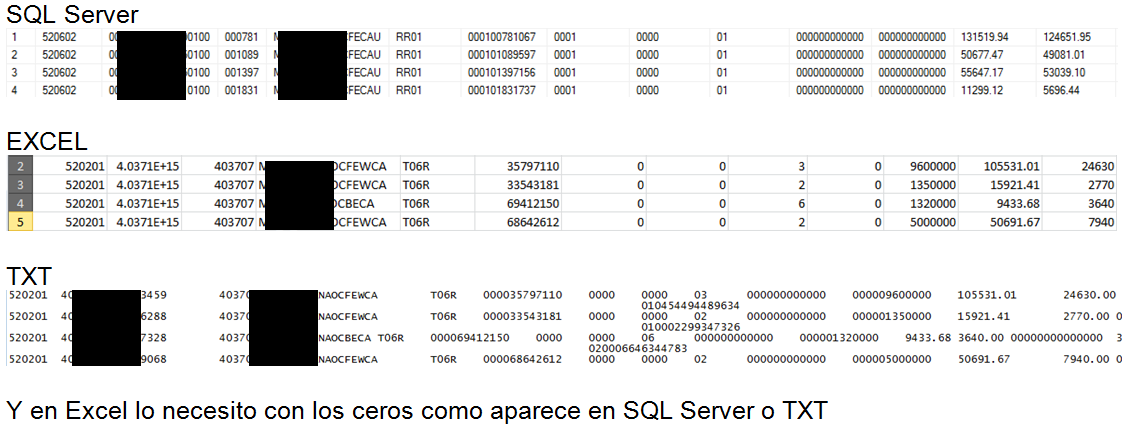This screenshot has width=1129, height=426.
Task: Select Excel cell 1350000
Action: [921, 185]
